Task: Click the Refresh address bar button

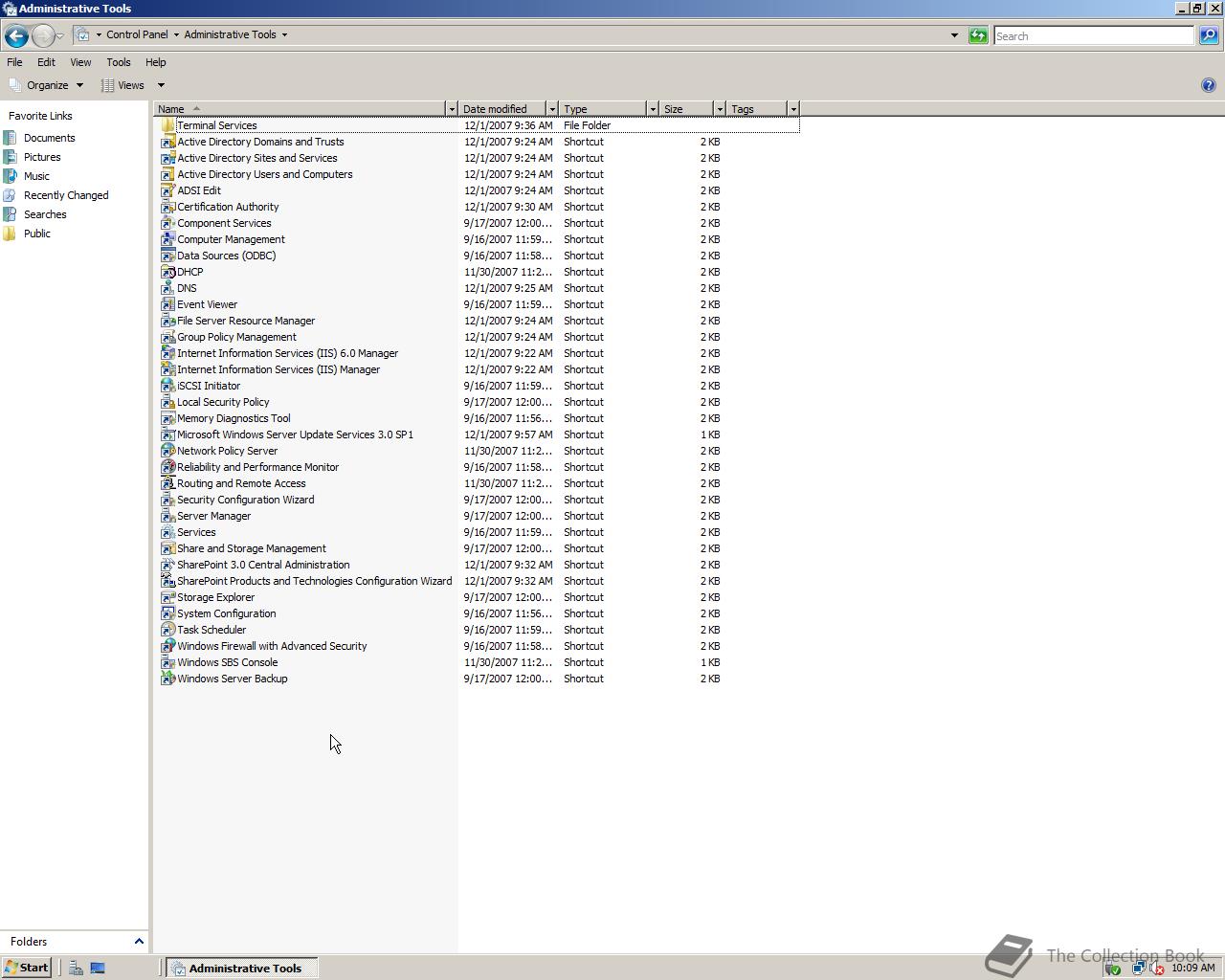Action: [x=978, y=35]
